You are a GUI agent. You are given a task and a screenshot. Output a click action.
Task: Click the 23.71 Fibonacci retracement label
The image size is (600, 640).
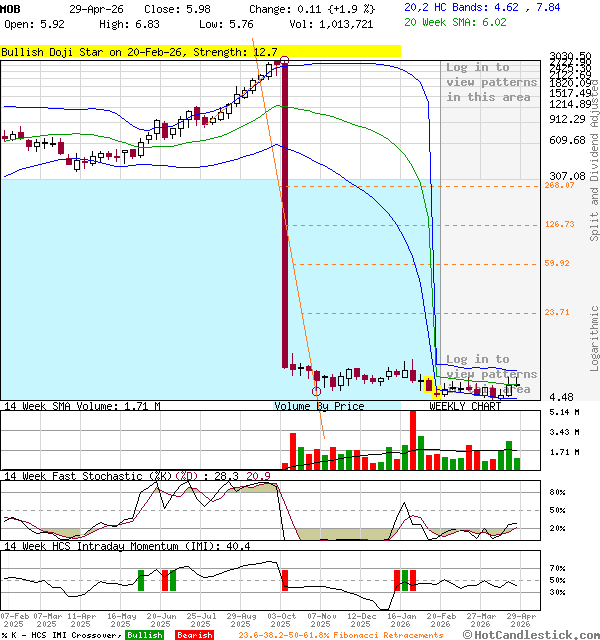click(557, 312)
